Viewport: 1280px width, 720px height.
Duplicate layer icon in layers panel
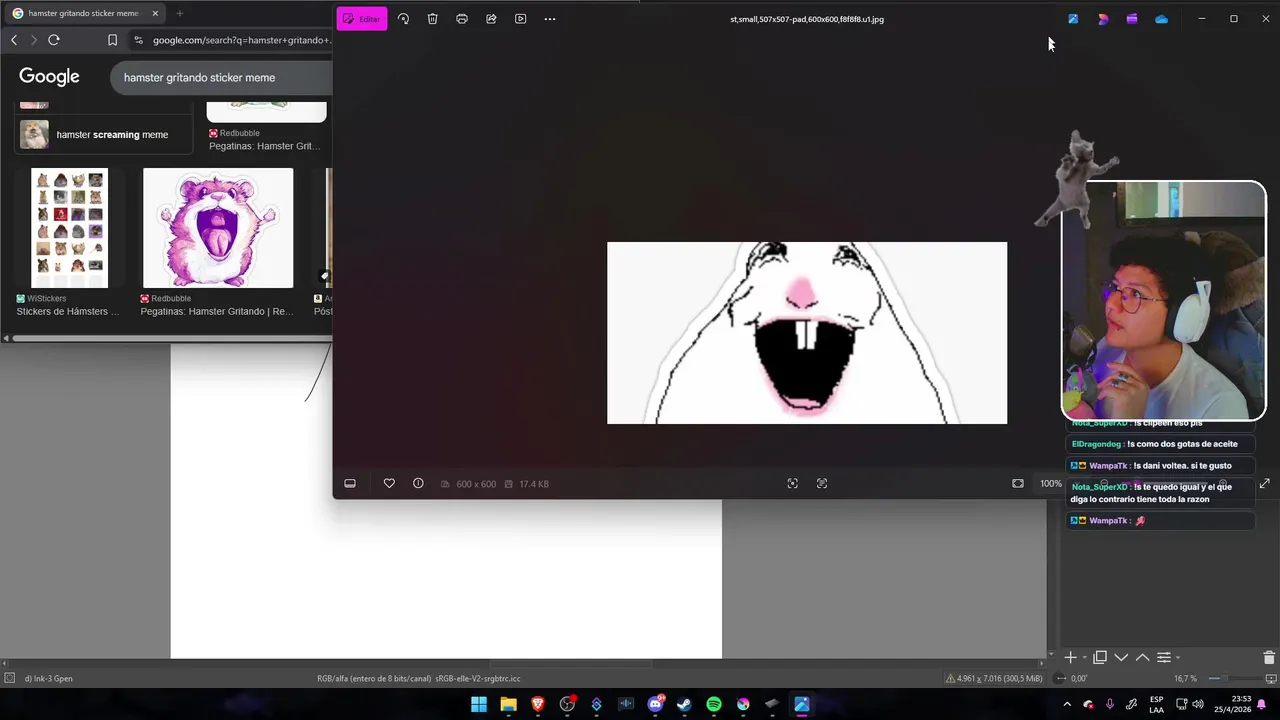coord(1100,657)
